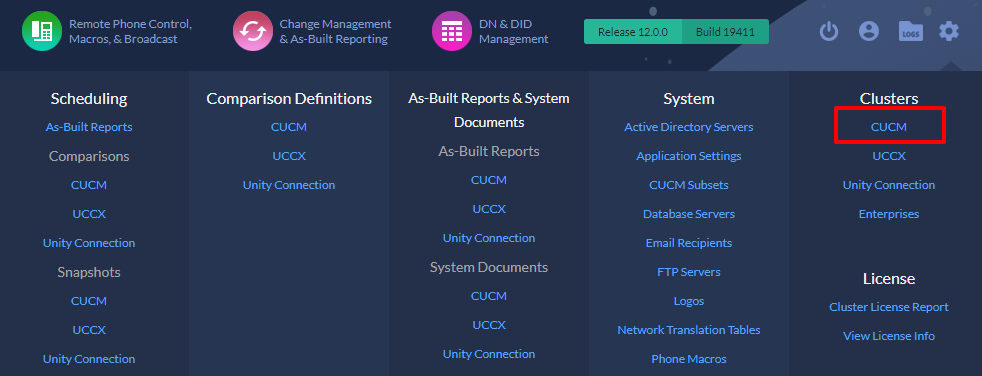Open CUCM Subsets
The height and width of the screenshot is (376, 982).
(689, 185)
